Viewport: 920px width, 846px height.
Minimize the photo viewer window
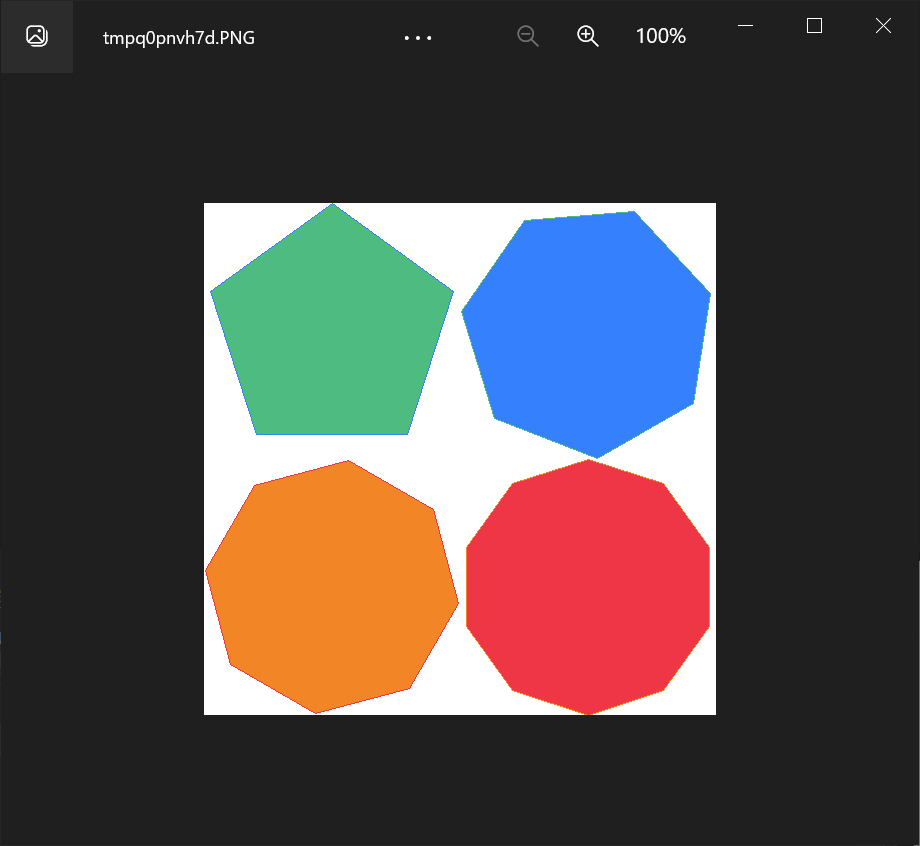(x=745, y=25)
